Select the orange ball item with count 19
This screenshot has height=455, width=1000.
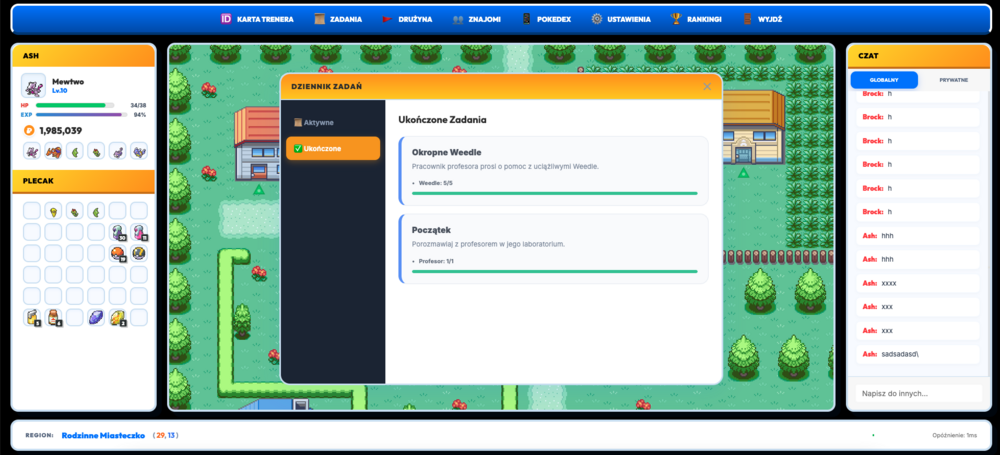[x=117, y=253]
